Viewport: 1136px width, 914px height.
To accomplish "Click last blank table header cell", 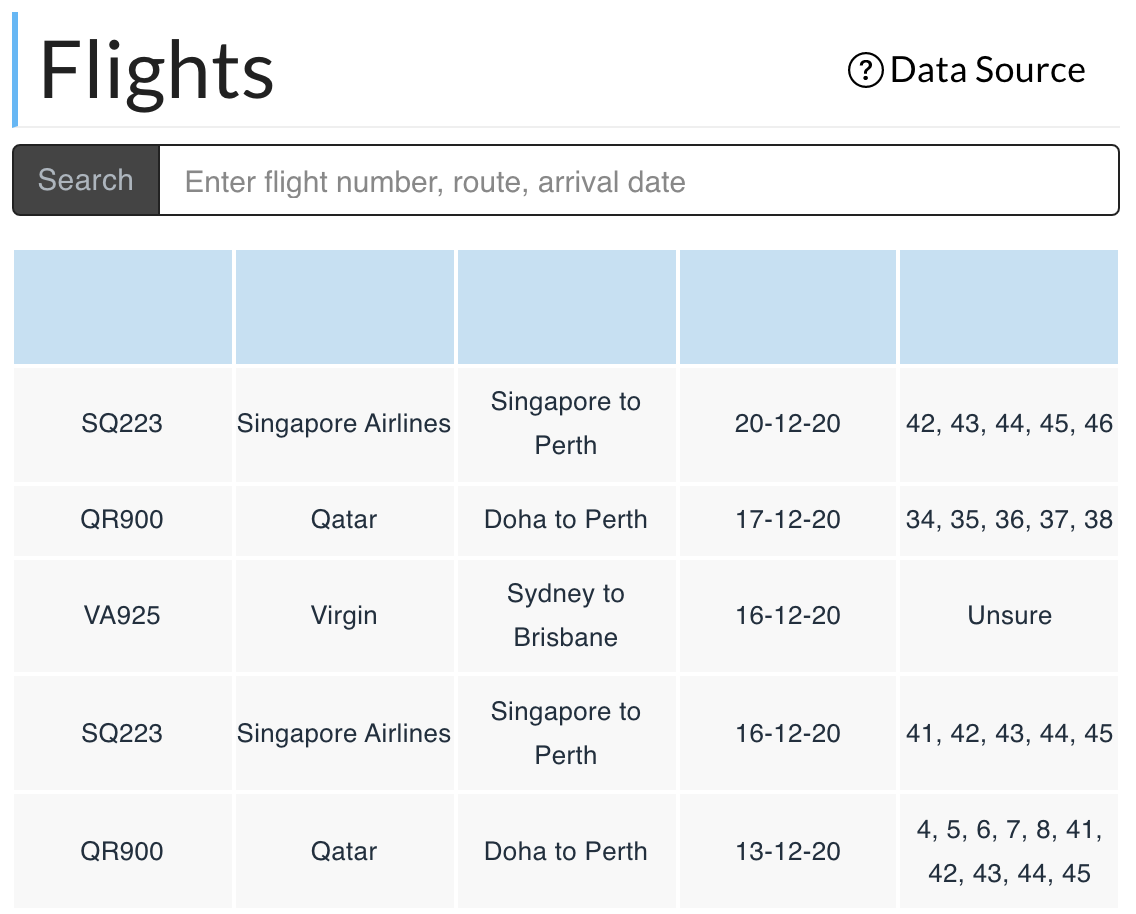I will pyautogui.click(x=1009, y=307).
